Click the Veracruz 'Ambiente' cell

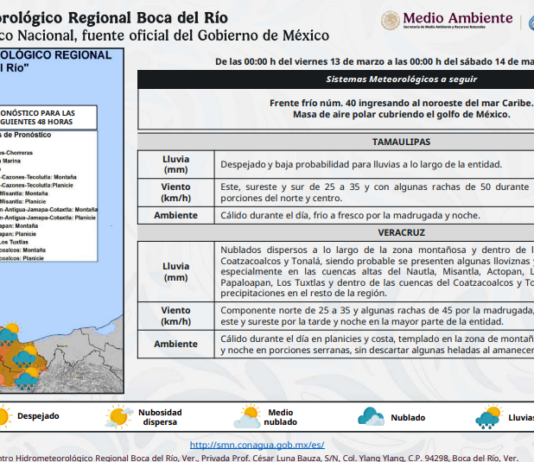pos(176,344)
